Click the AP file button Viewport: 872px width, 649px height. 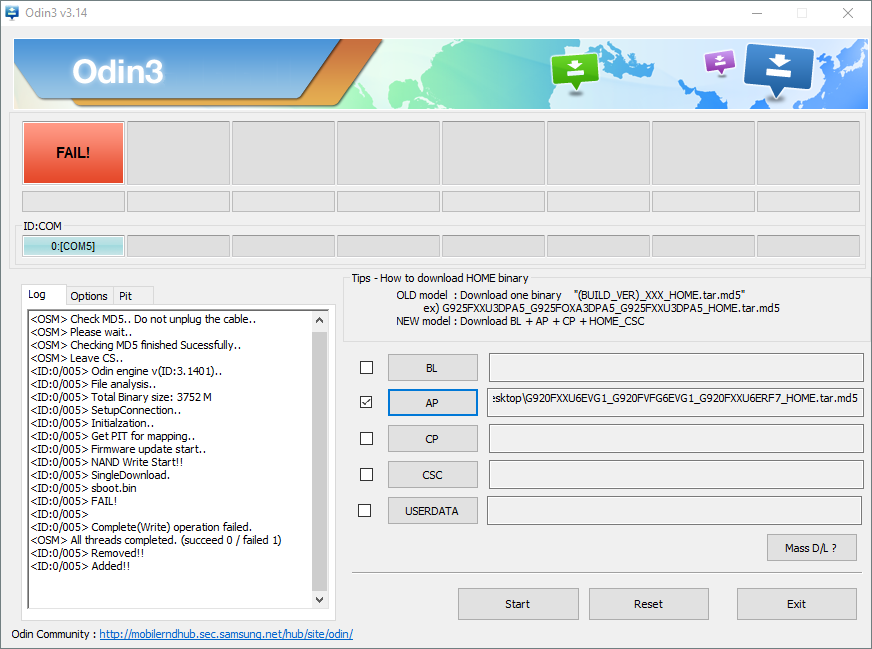point(433,403)
